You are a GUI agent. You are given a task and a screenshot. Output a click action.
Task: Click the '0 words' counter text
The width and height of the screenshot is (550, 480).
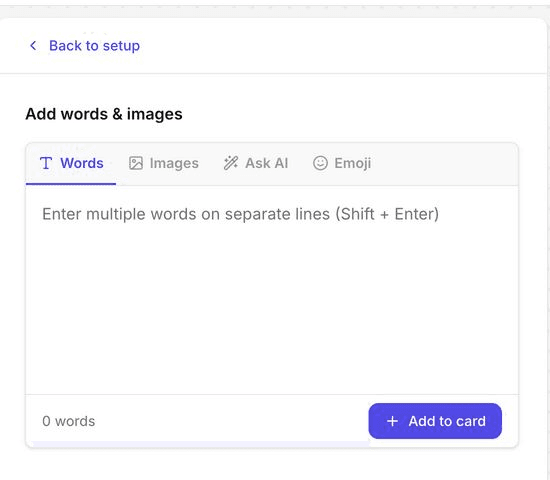tap(69, 421)
